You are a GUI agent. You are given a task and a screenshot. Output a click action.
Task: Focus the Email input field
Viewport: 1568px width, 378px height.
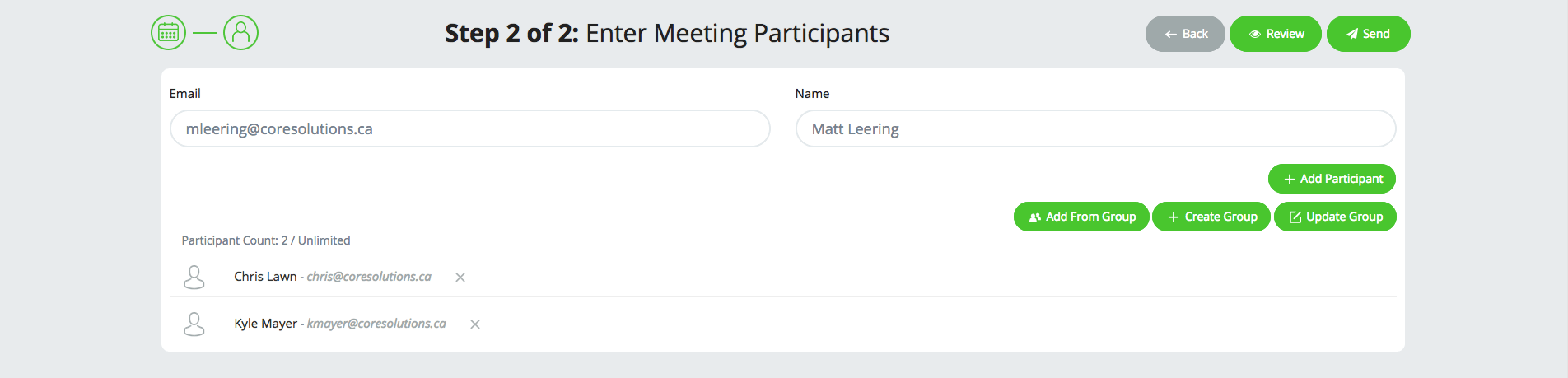click(x=469, y=128)
